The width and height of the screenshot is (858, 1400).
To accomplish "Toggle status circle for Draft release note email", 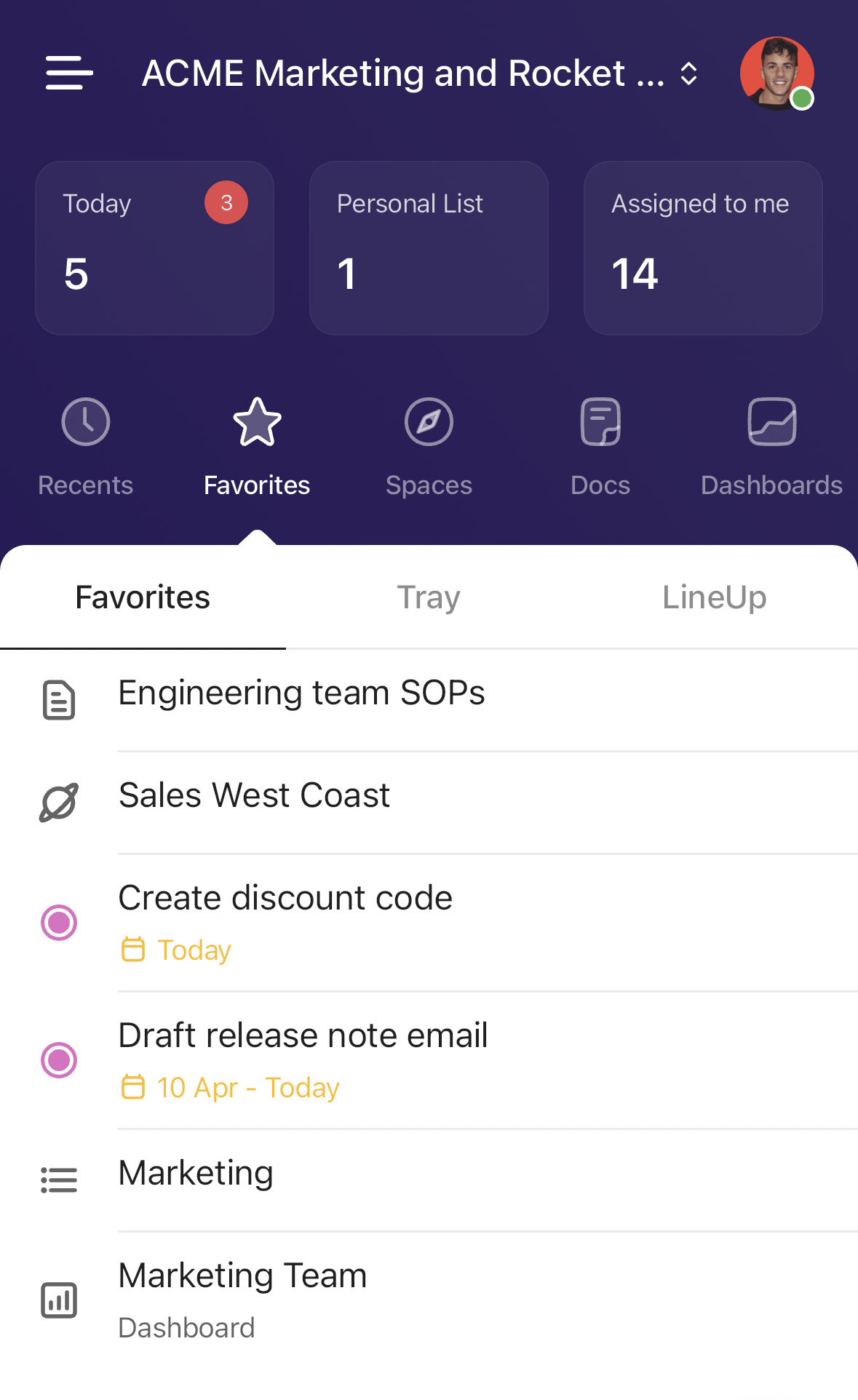I will [59, 1060].
